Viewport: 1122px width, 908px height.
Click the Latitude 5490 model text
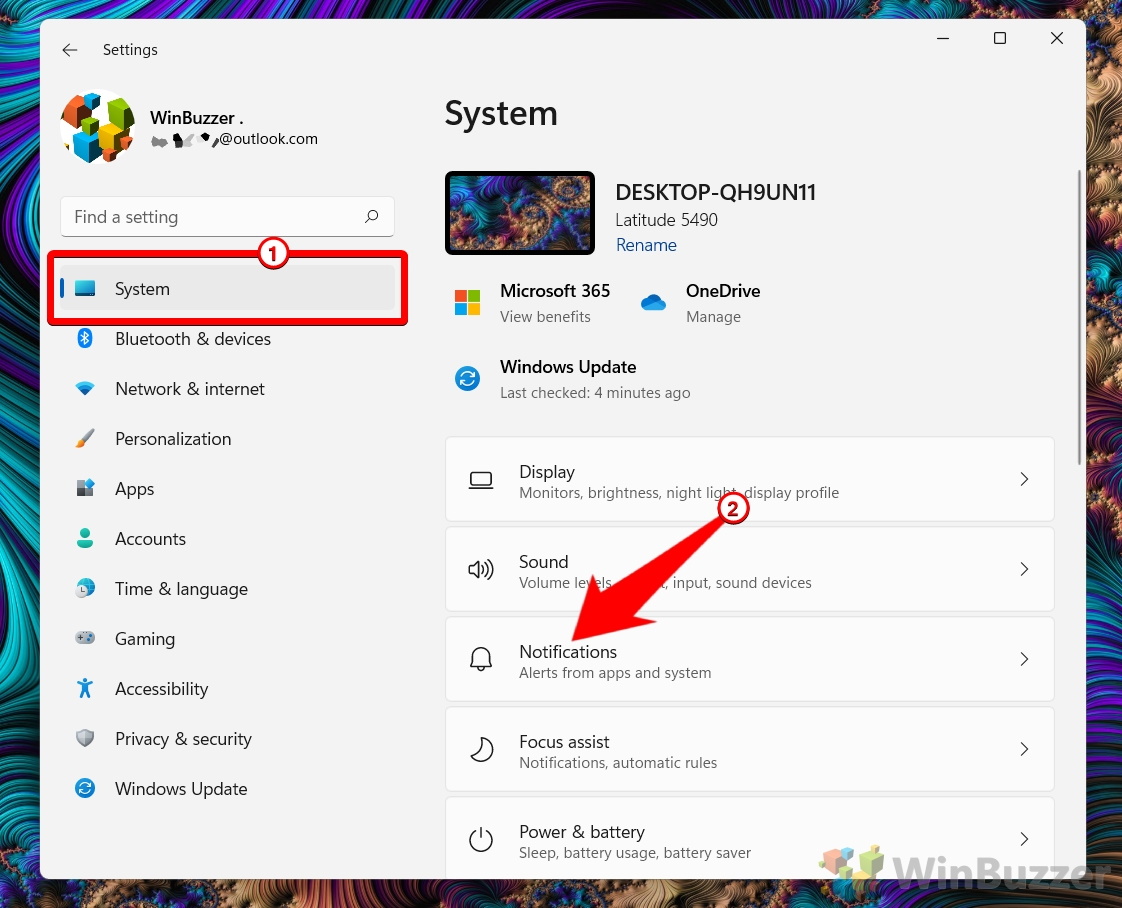[666, 220]
